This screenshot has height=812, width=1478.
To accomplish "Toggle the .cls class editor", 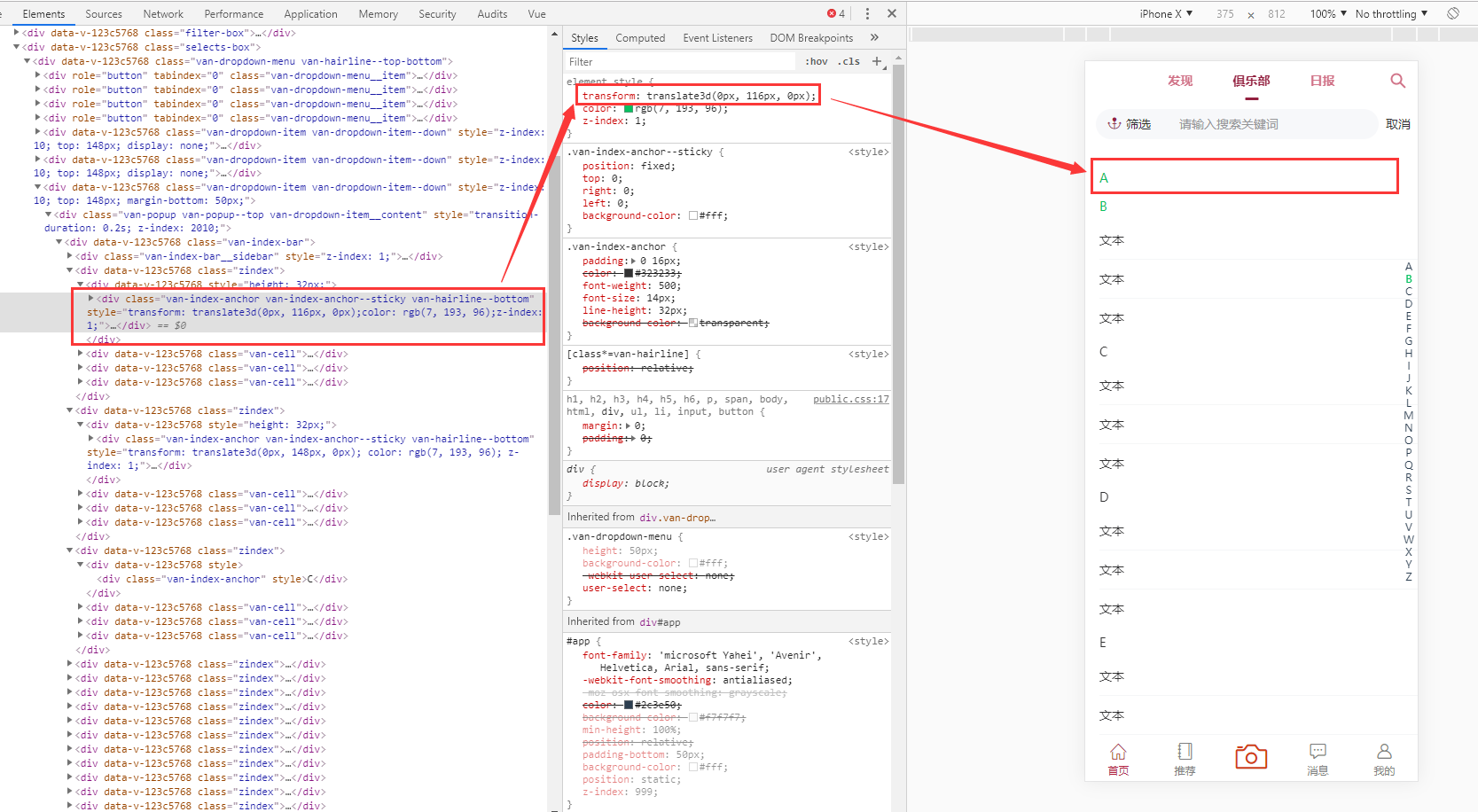I will pos(848,61).
